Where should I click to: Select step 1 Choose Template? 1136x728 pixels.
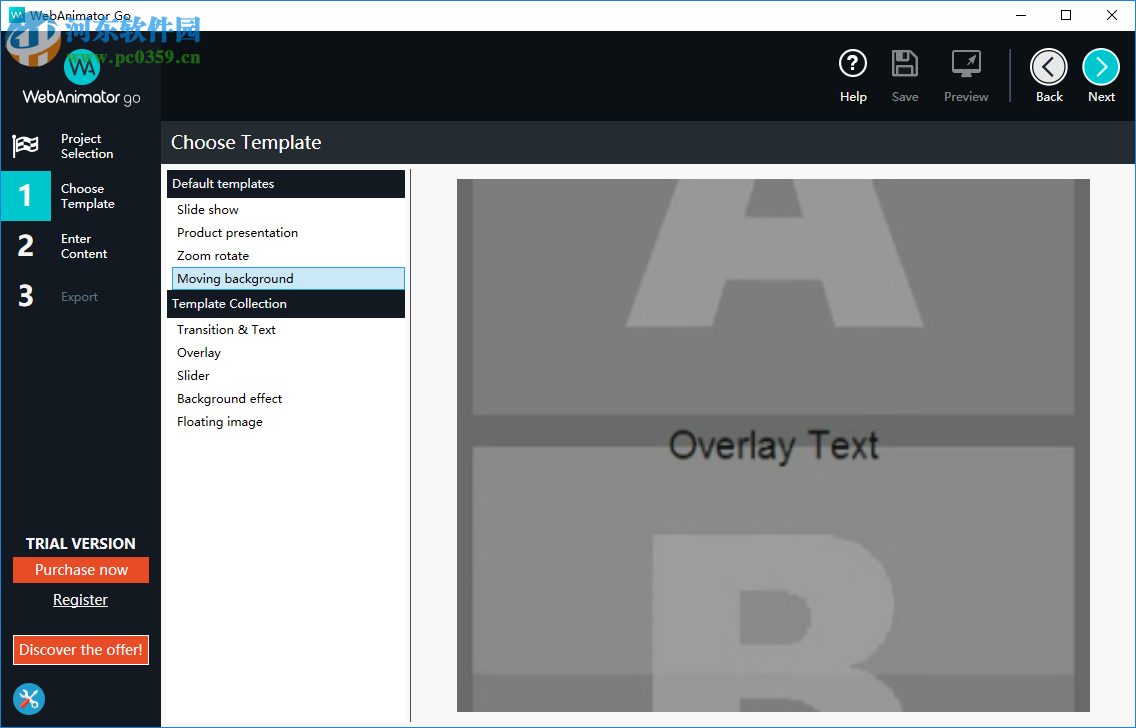80,196
